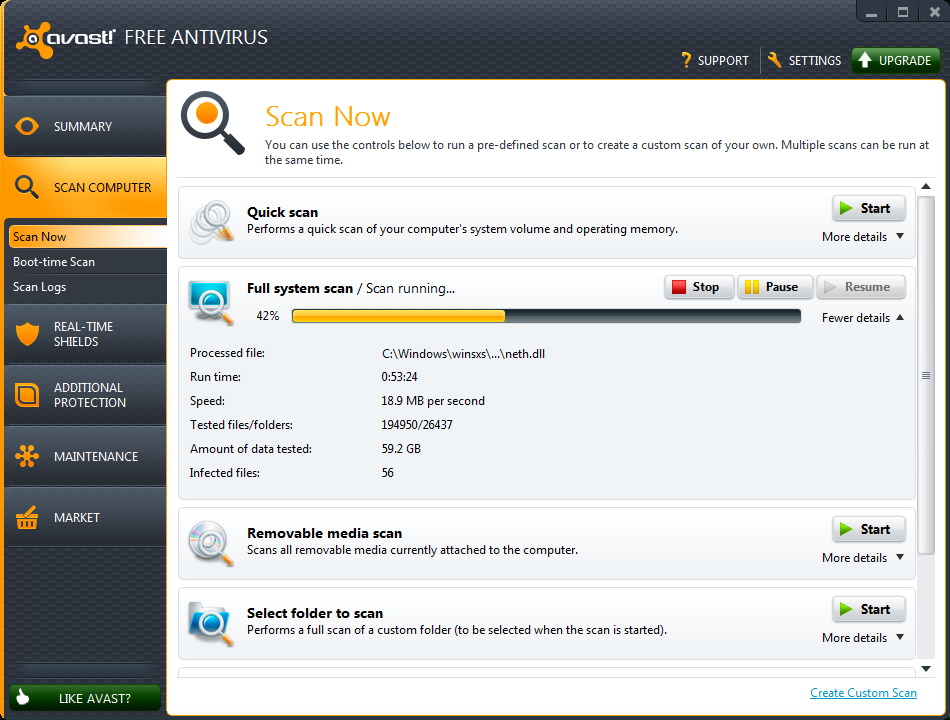Click processed file path neth.dll
950x720 pixels.
point(463,354)
